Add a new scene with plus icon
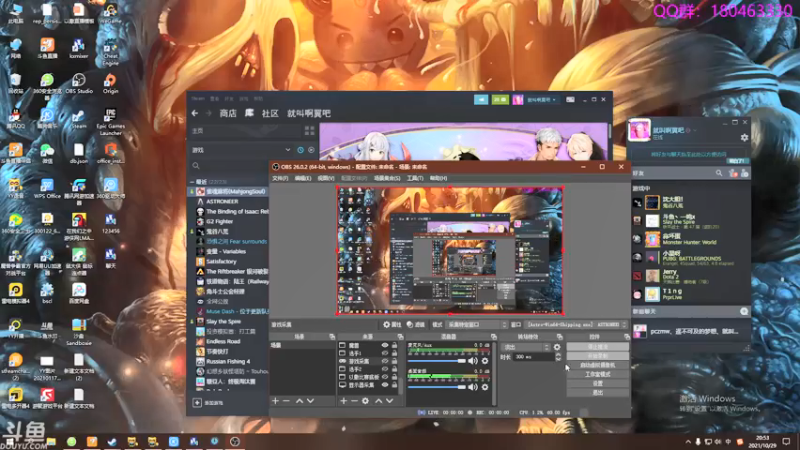This screenshot has height=450, width=800. (x=276, y=401)
